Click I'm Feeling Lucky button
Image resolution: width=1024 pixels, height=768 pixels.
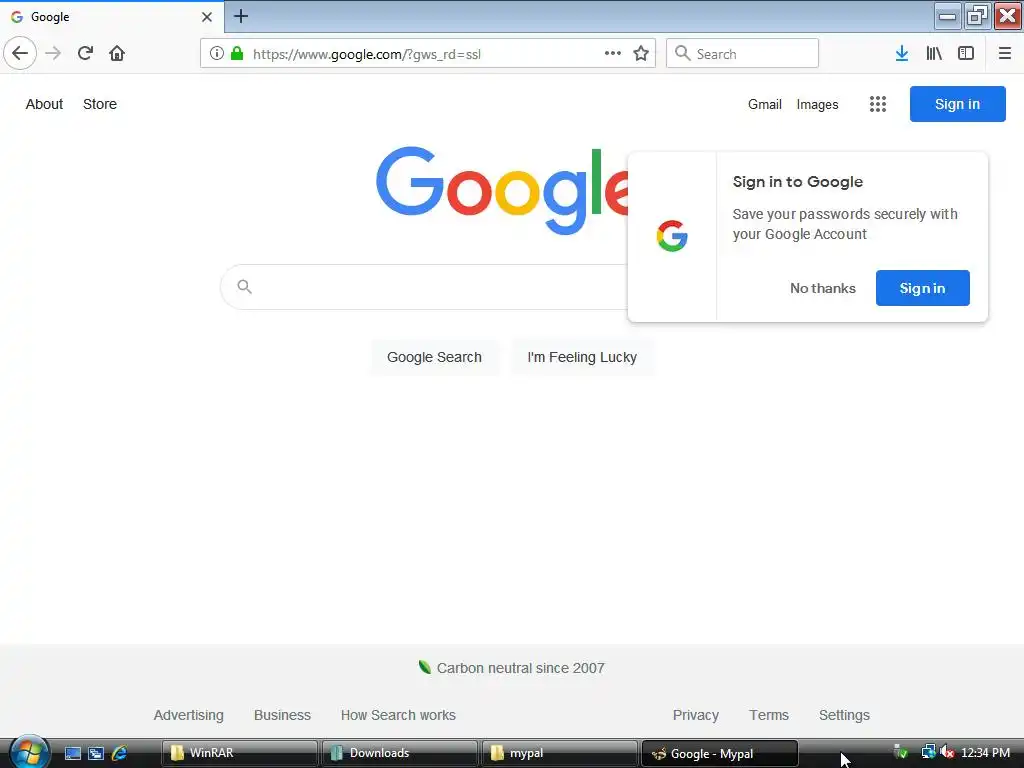(x=582, y=357)
